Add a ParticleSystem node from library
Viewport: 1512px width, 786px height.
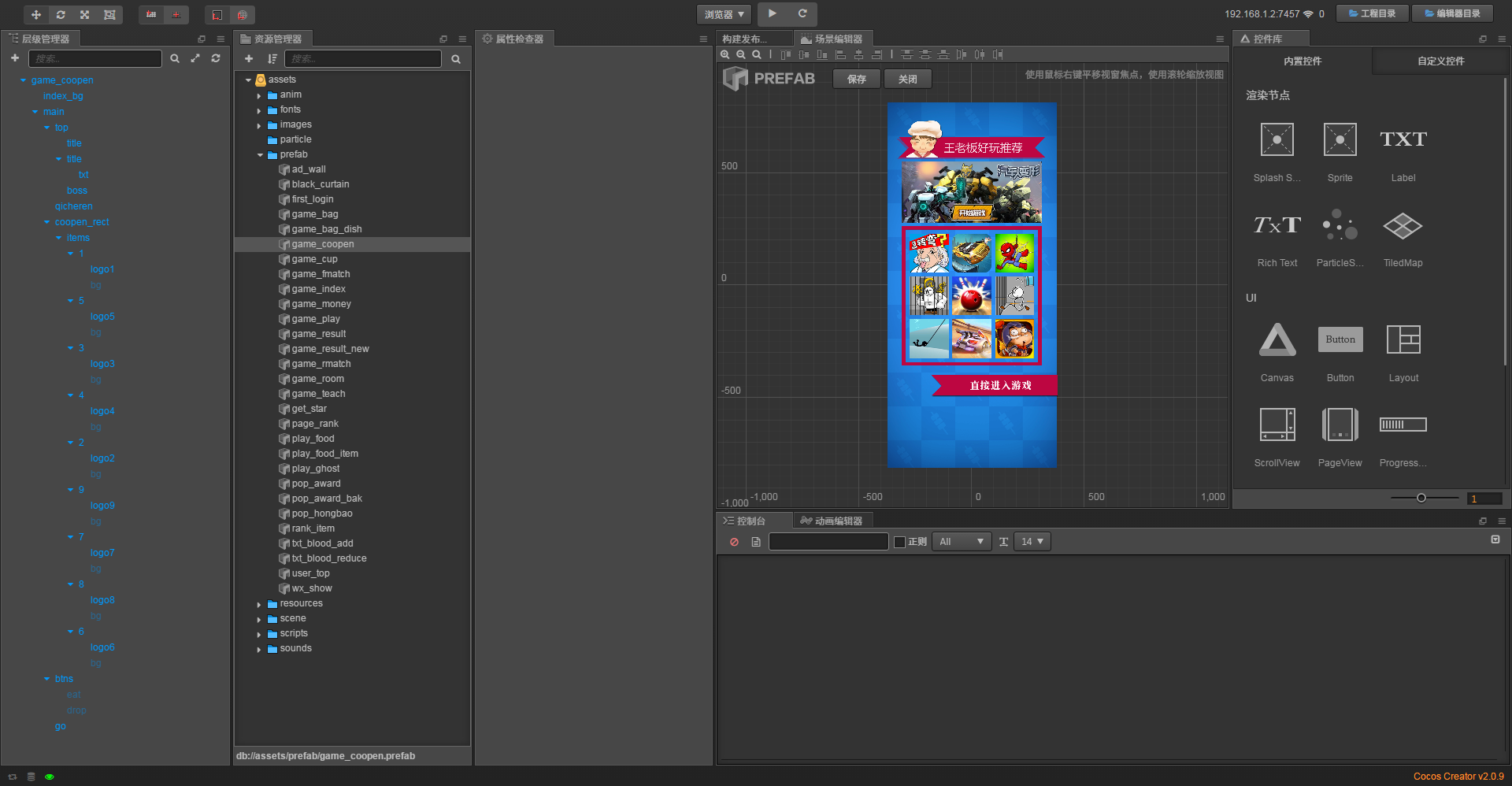(1340, 237)
